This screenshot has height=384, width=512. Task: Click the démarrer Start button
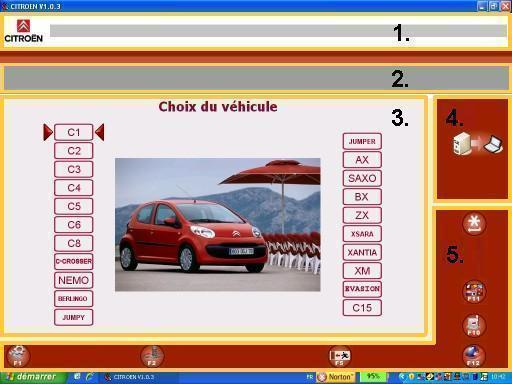(x=33, y=377)
